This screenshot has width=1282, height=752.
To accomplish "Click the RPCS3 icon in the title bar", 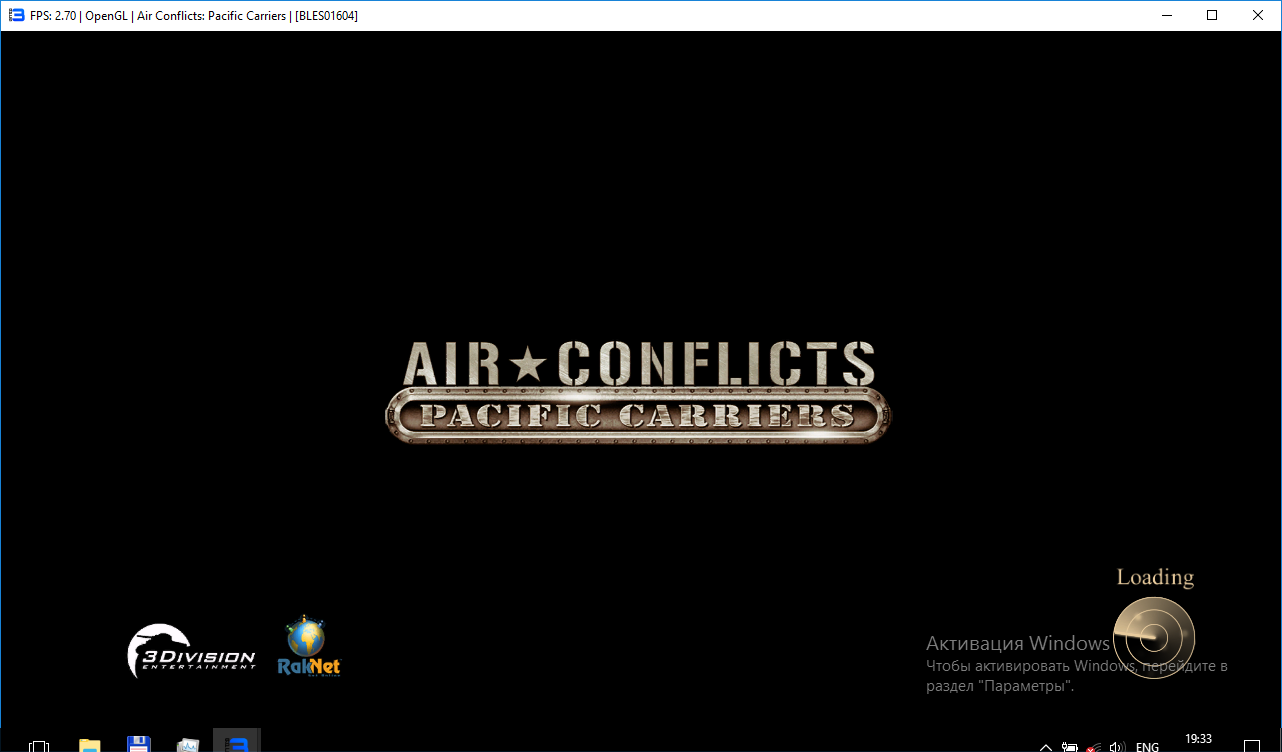I will click(16, 15).
